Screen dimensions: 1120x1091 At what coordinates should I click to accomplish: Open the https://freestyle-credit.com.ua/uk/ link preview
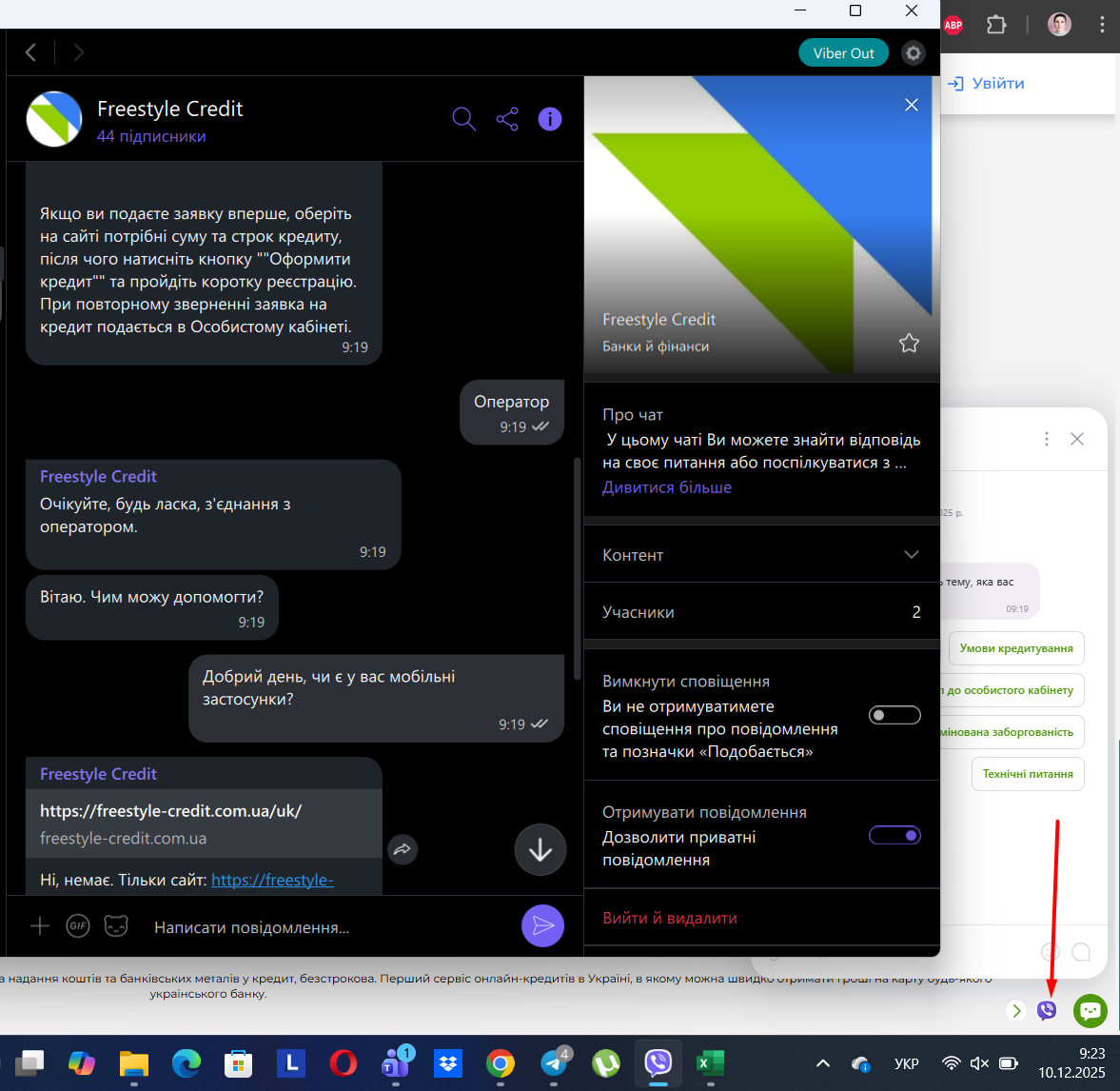tap(204, 823)
